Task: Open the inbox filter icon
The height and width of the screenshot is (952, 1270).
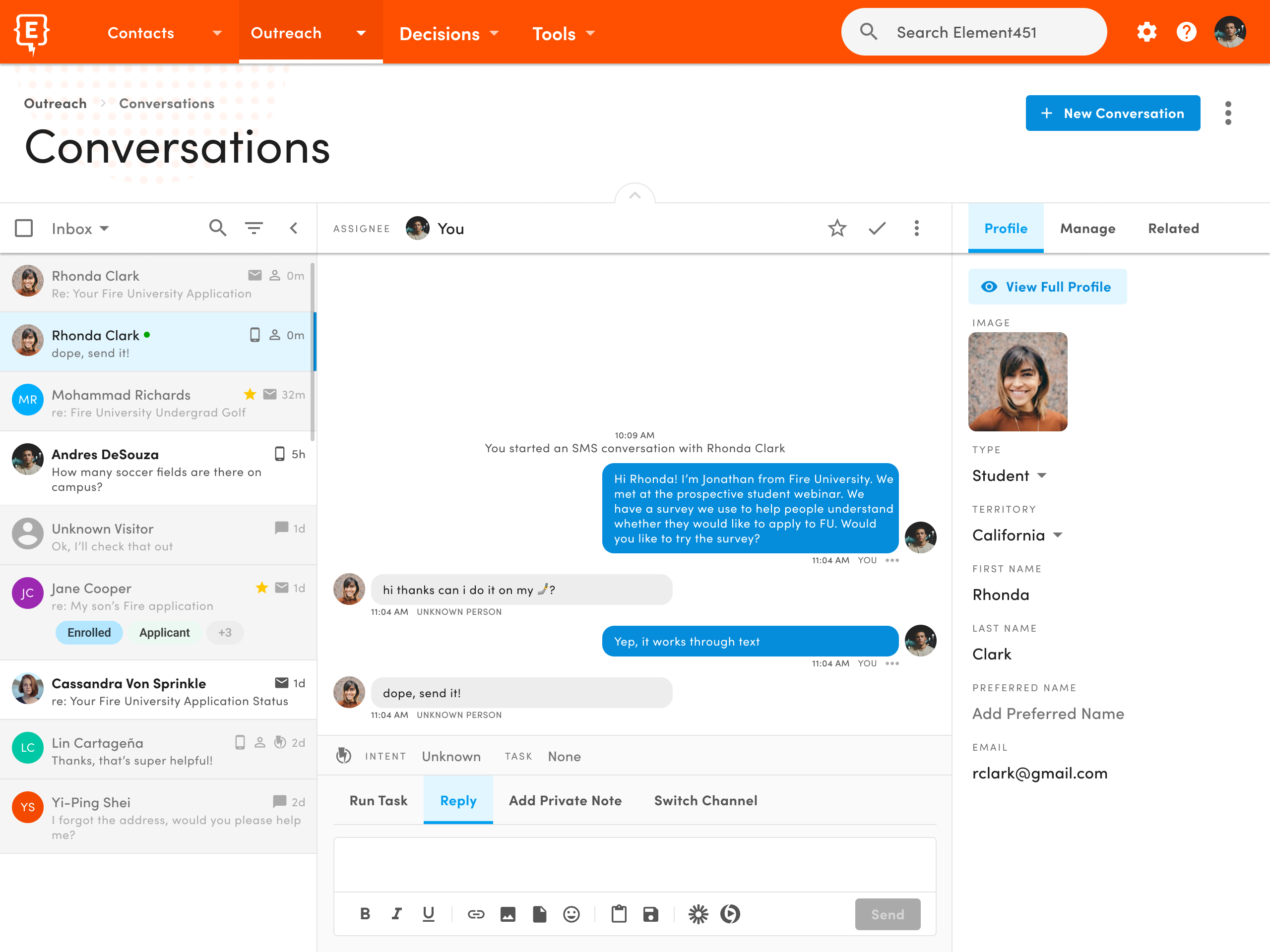Action: coord(254,228)
